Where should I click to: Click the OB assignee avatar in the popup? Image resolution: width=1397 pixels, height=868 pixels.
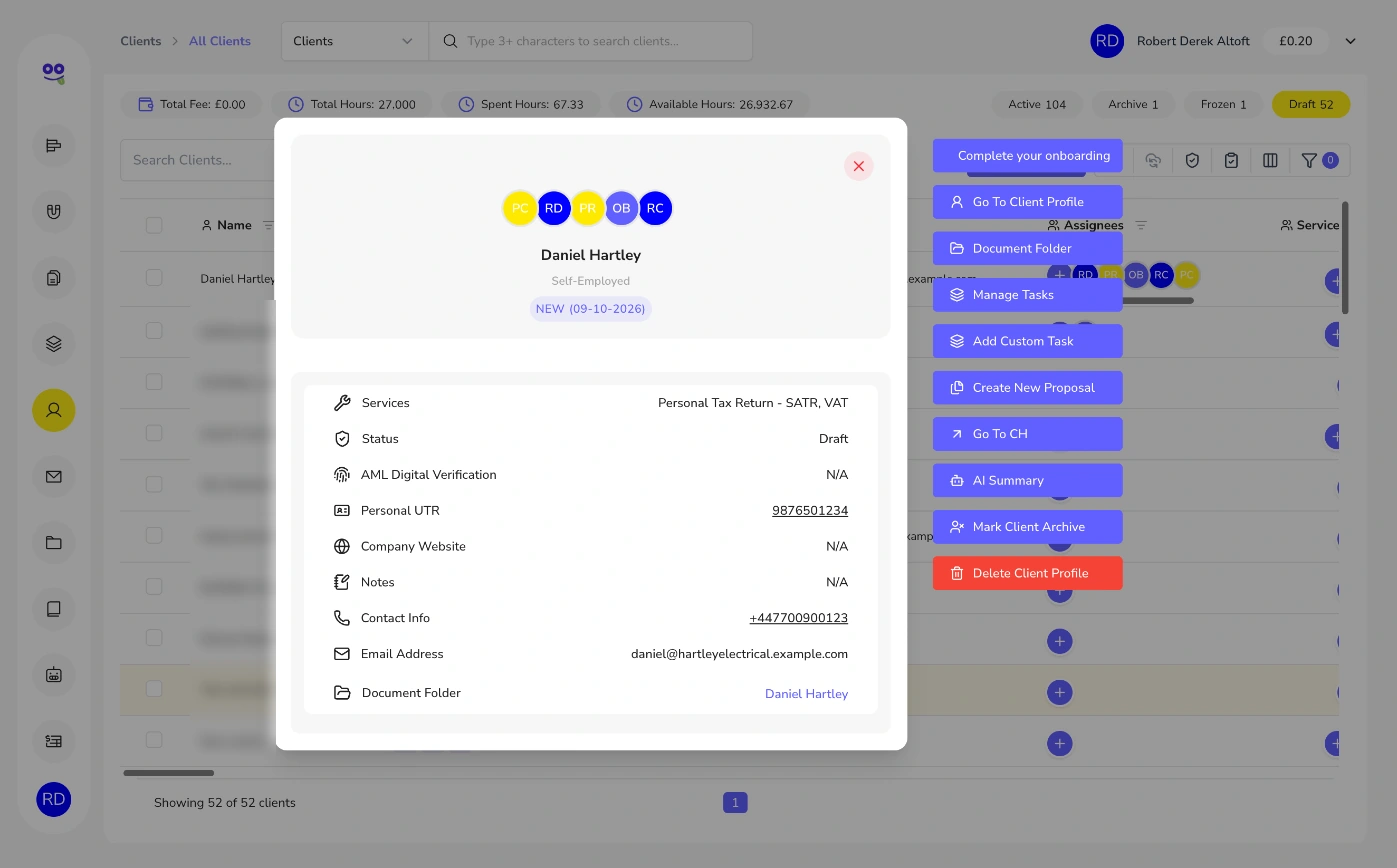(x=621, y=208)
